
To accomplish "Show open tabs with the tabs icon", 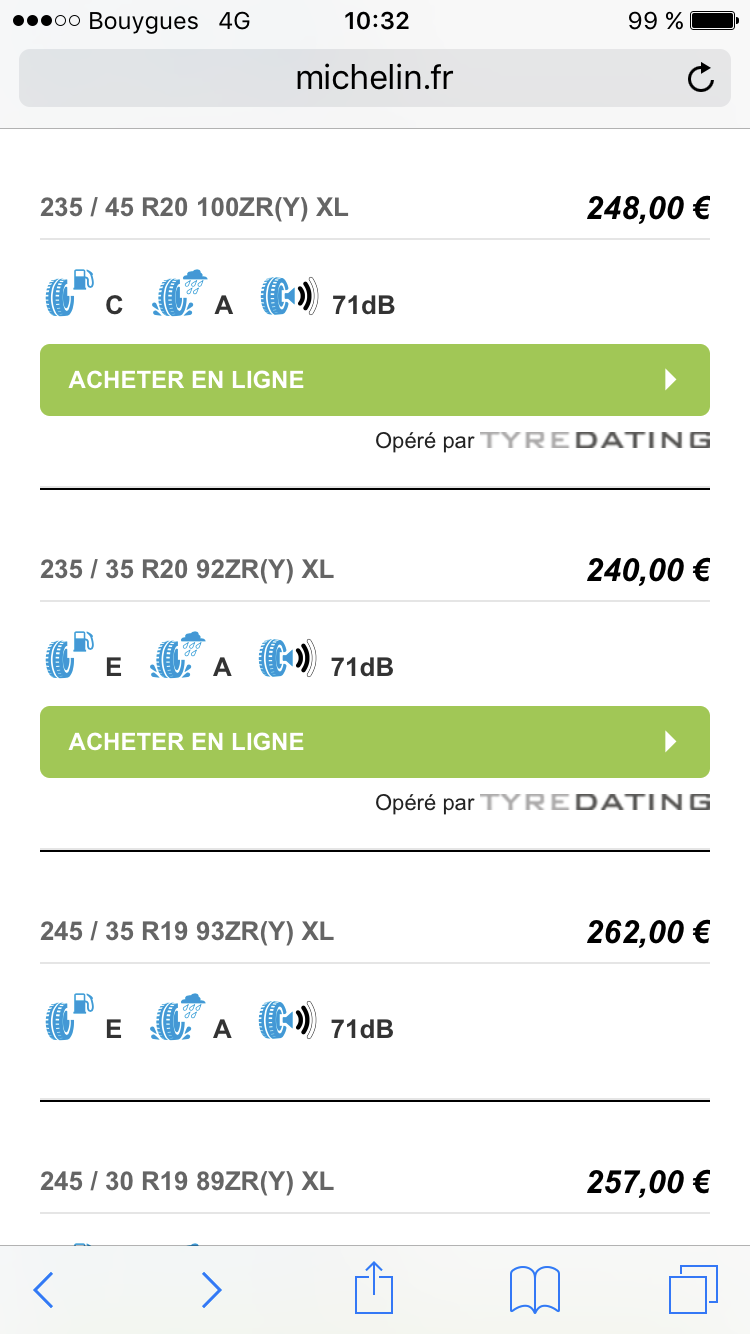I will [x=693, y=1289].
